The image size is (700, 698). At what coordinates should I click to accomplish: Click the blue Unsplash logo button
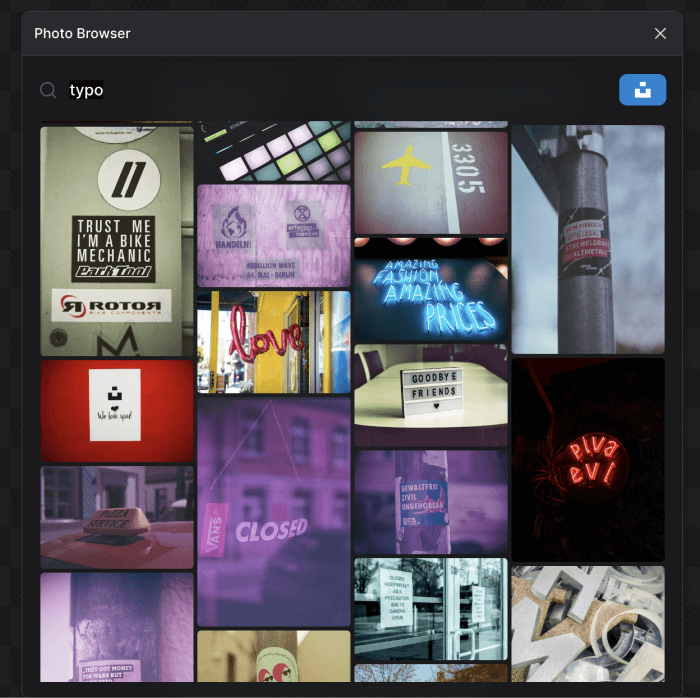pos(642,90)
